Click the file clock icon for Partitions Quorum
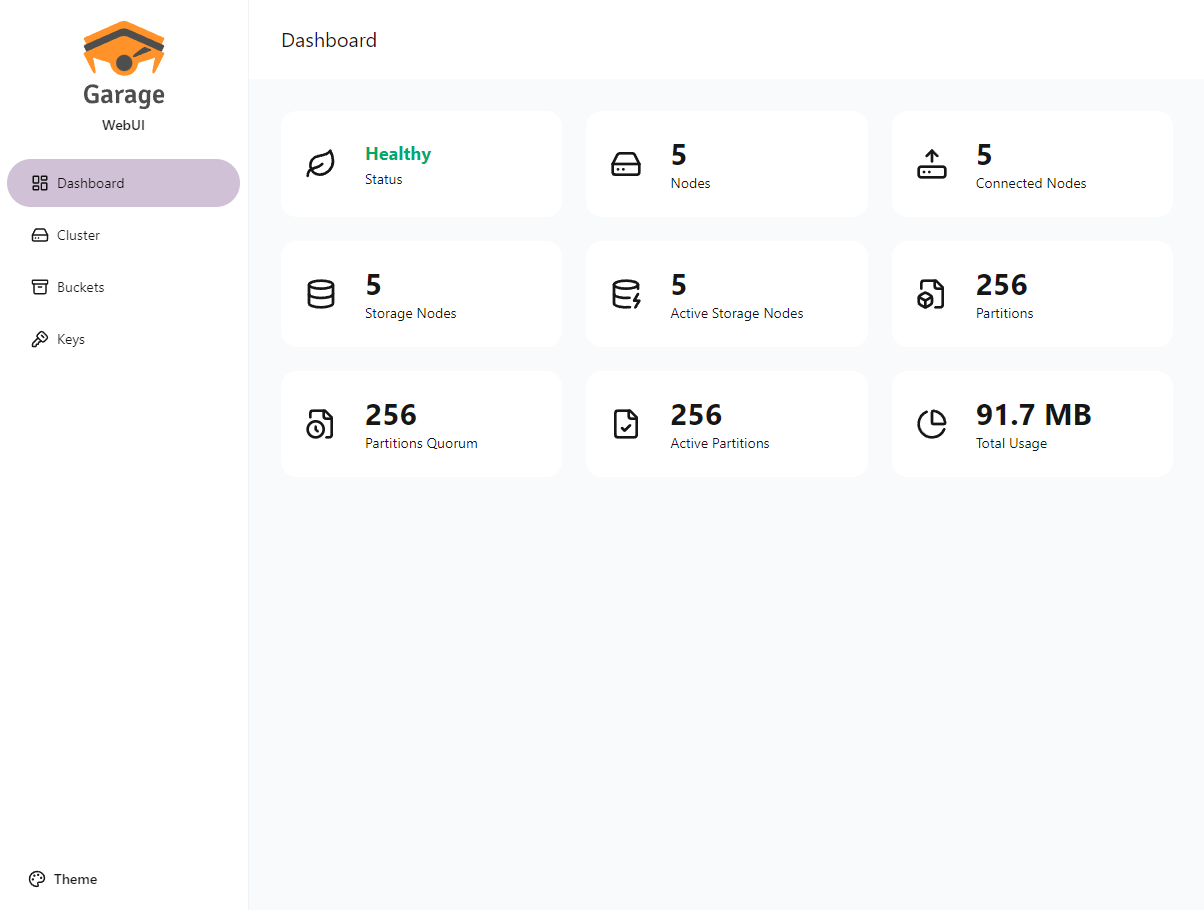This screenshot has height=910, width=1204. click(320, 424)
